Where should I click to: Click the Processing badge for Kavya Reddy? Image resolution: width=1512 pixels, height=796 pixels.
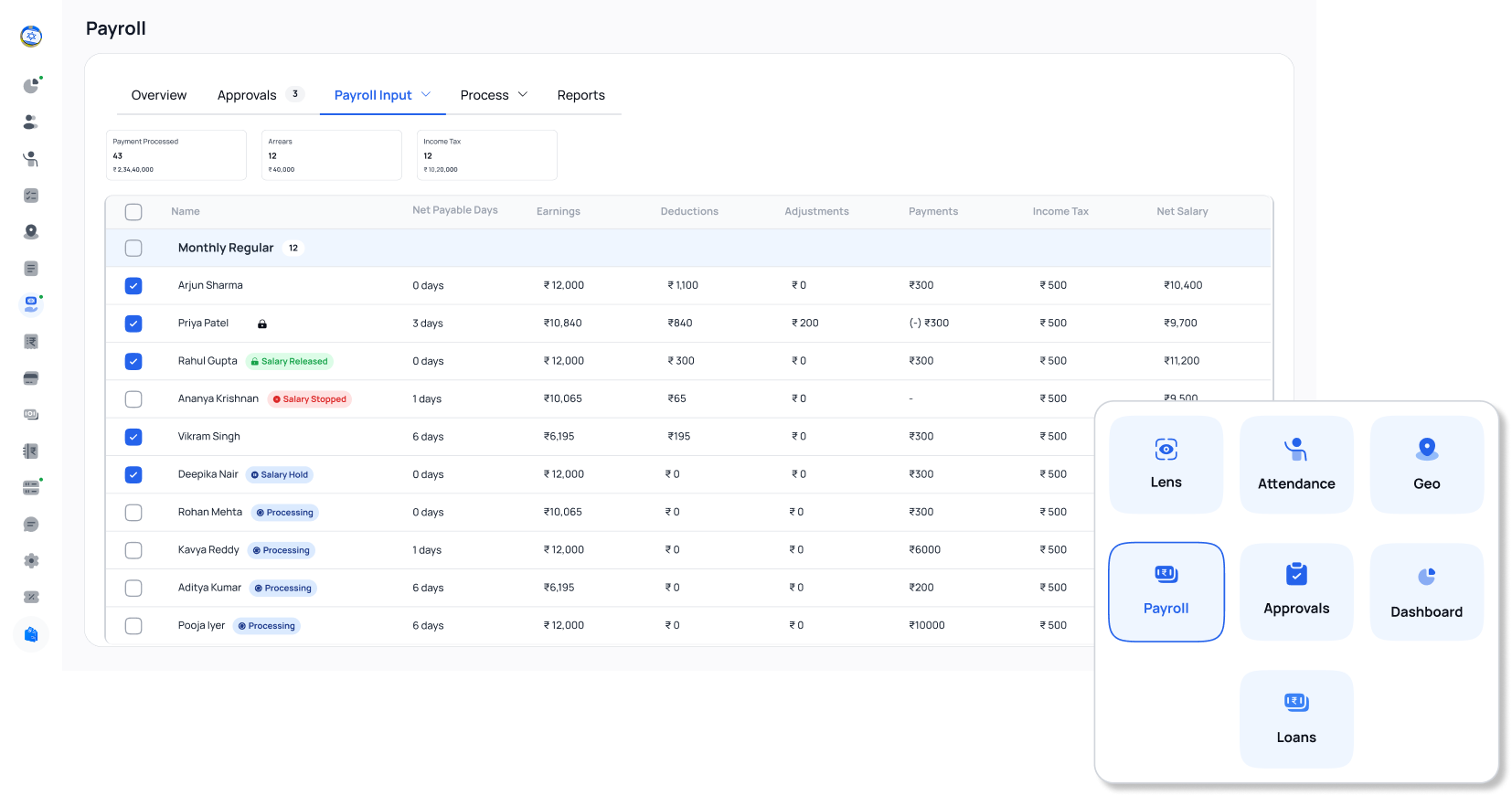[282, 550]
